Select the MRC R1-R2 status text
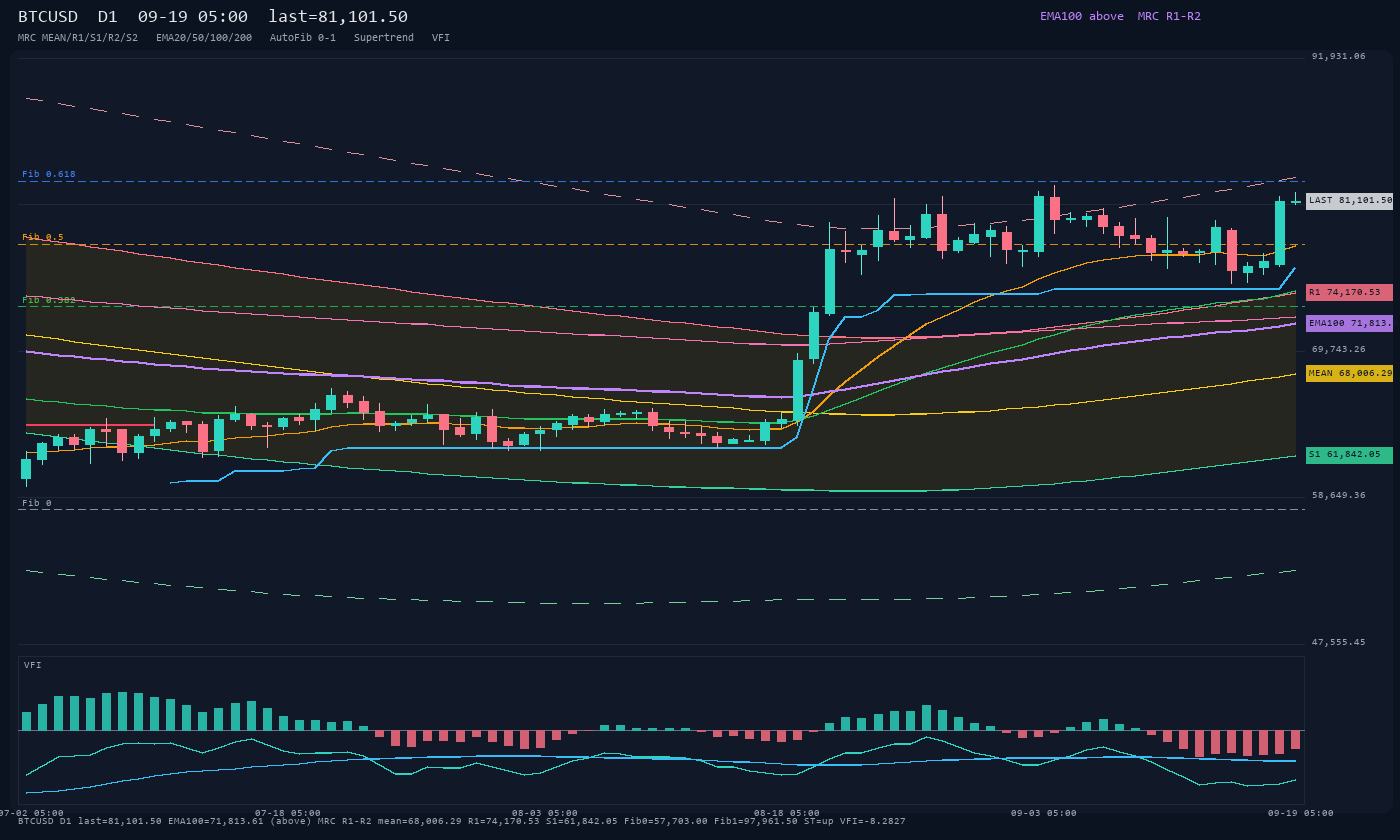Image resolution: width=1400 pixels, height=840 pixels. coord(1169,16)
